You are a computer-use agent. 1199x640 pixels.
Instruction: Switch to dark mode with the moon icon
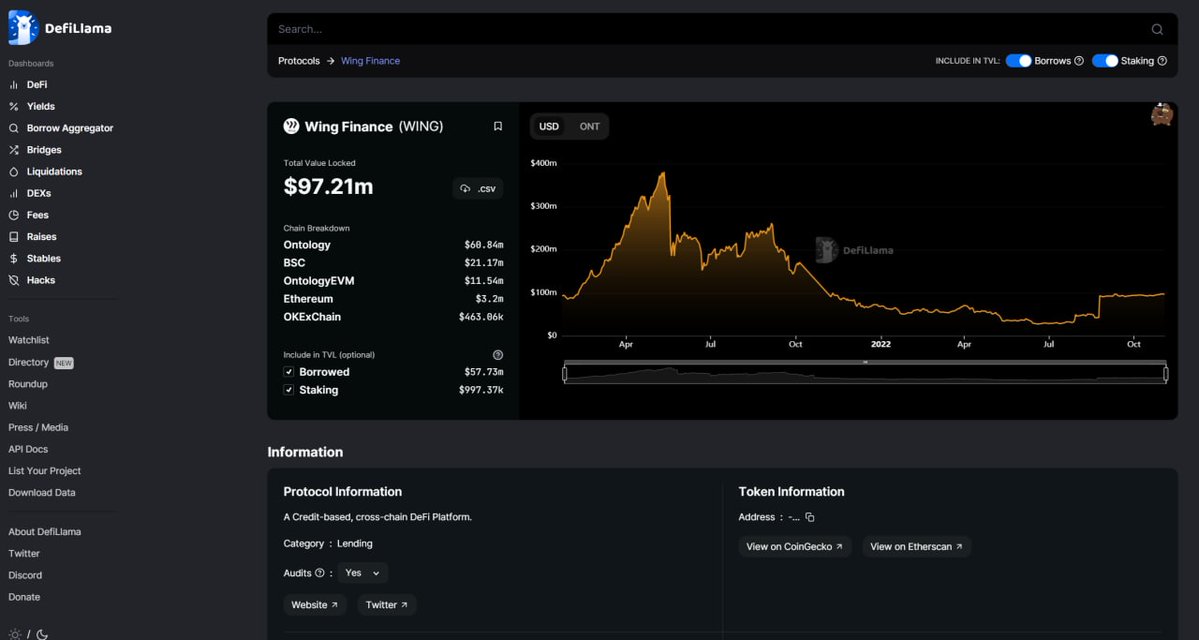coord(41,634)
